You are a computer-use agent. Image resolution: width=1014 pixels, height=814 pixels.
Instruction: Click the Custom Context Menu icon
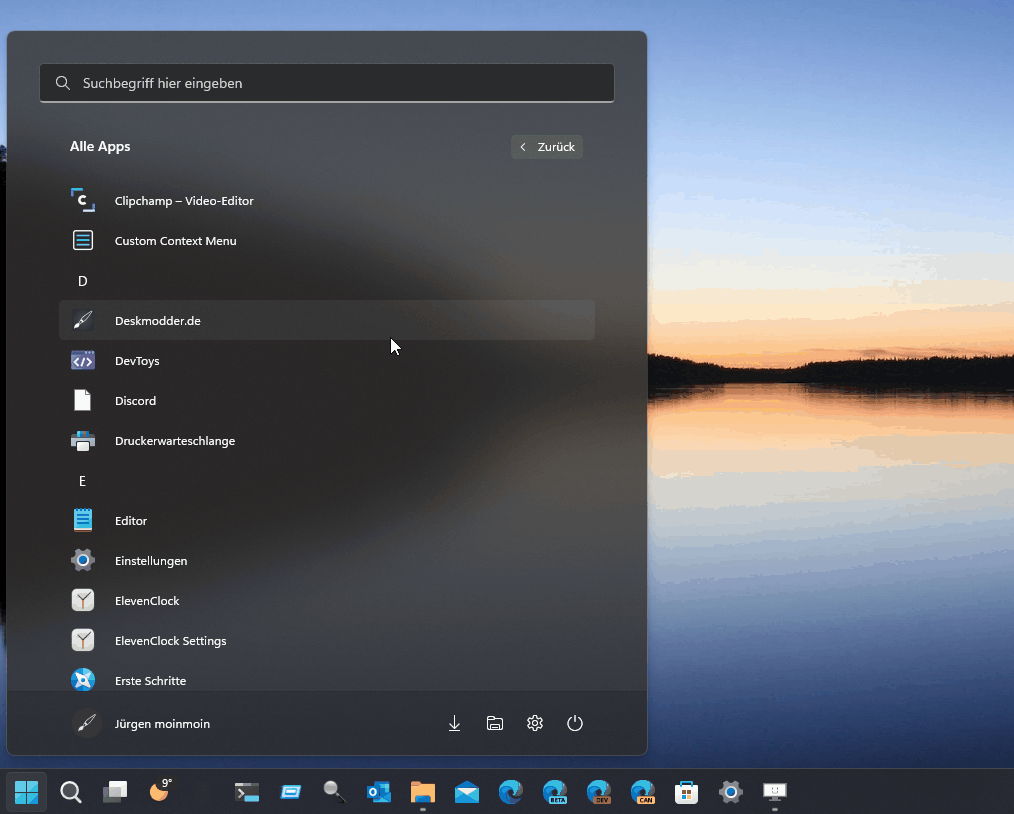point(83,241)
